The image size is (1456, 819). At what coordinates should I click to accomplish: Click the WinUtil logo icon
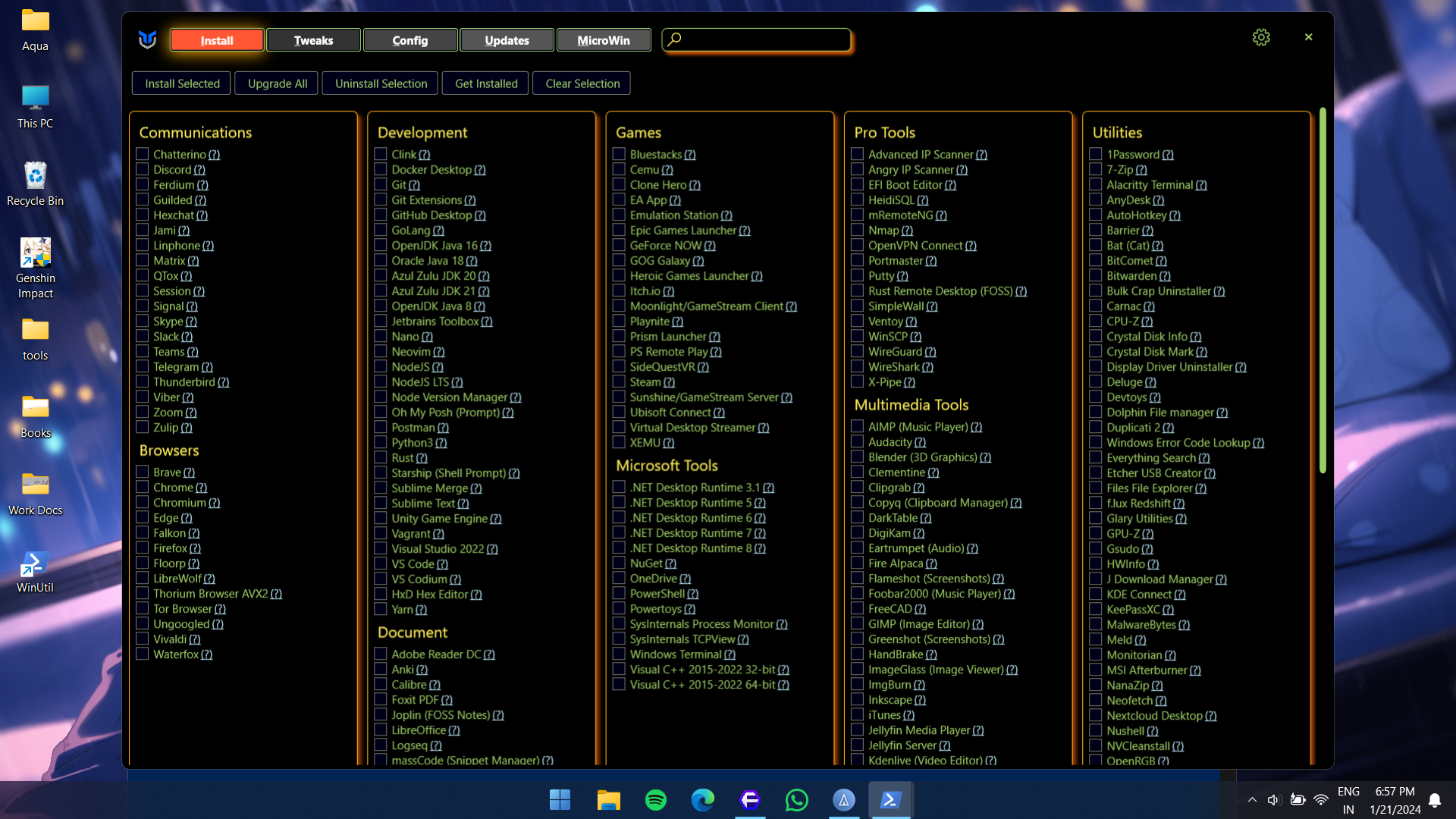tap(148, 39)
